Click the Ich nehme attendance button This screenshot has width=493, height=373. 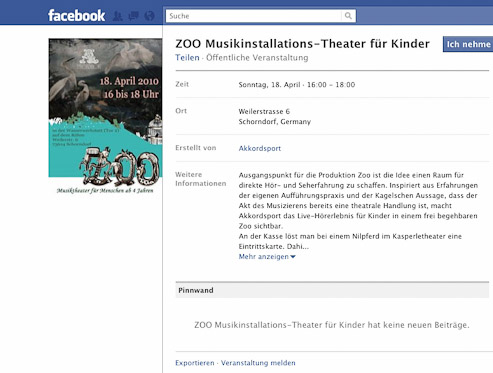pos(468,44)
